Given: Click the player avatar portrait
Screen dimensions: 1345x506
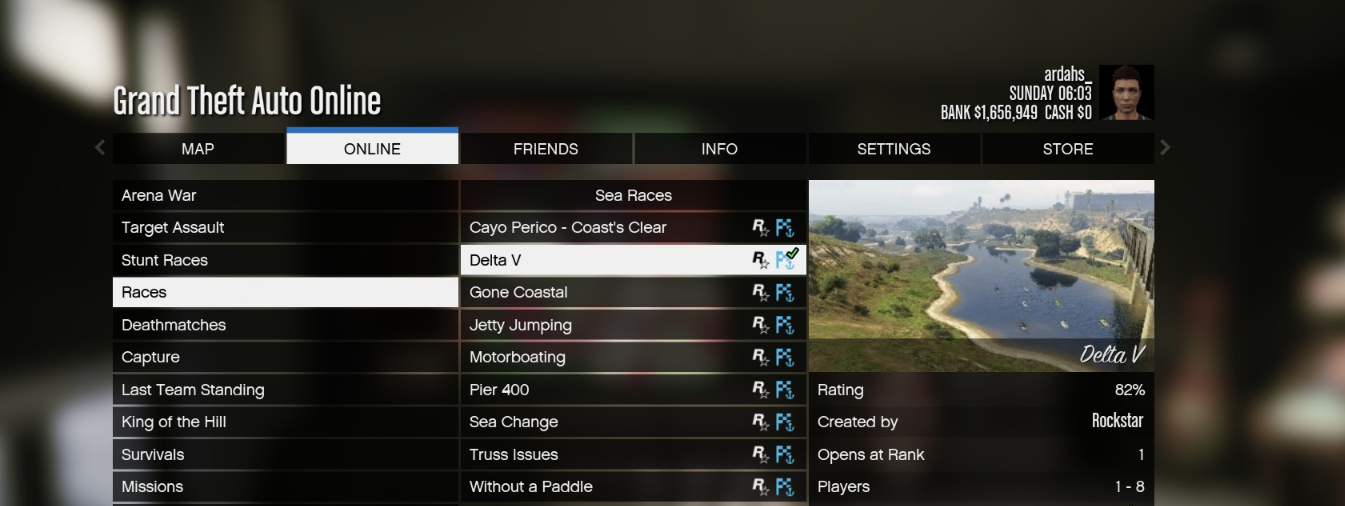Looking at the screenshot, I should pos(1127,93).
